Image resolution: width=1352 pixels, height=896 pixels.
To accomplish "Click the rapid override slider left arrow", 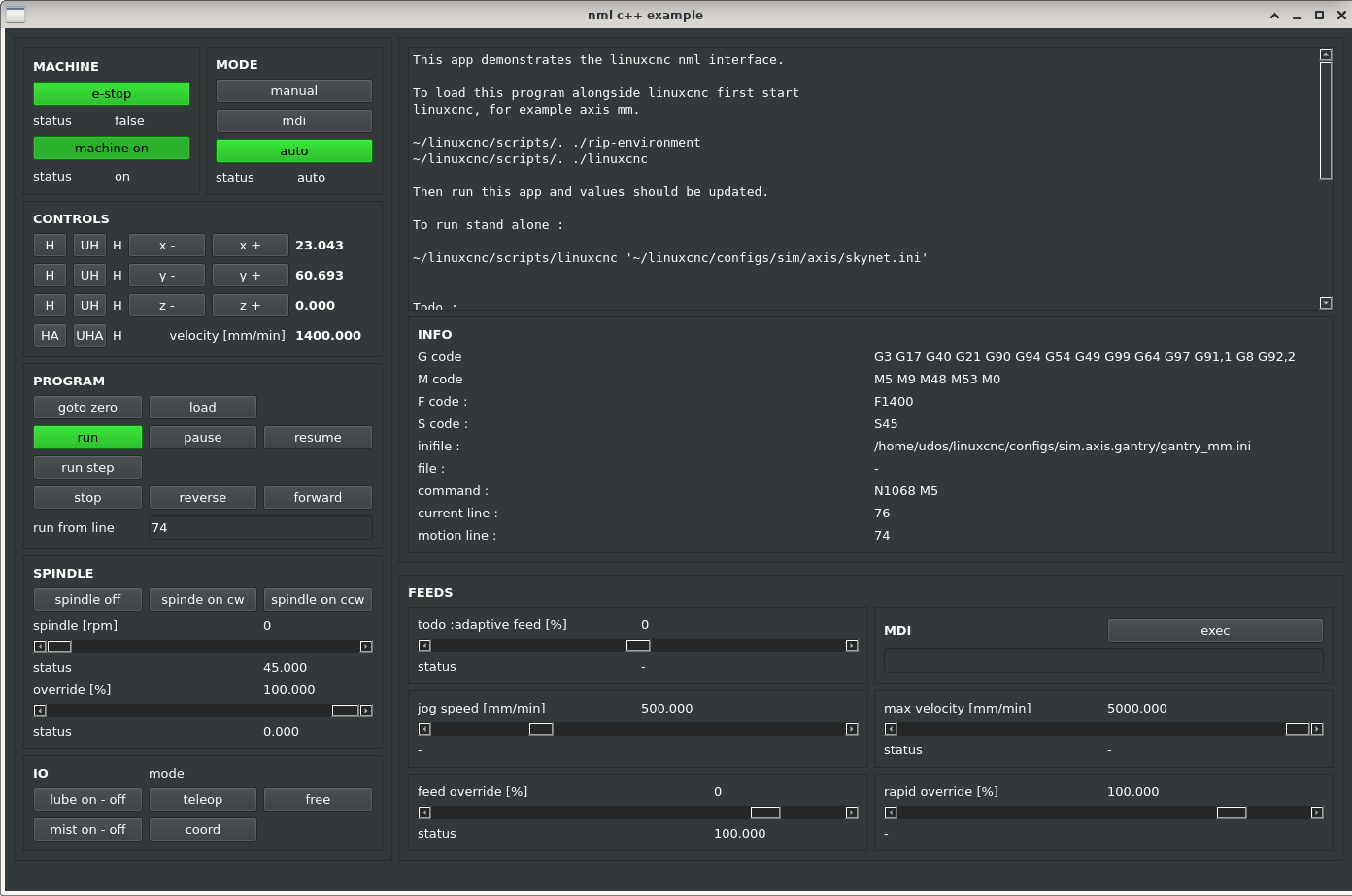I will click(891, 813).
